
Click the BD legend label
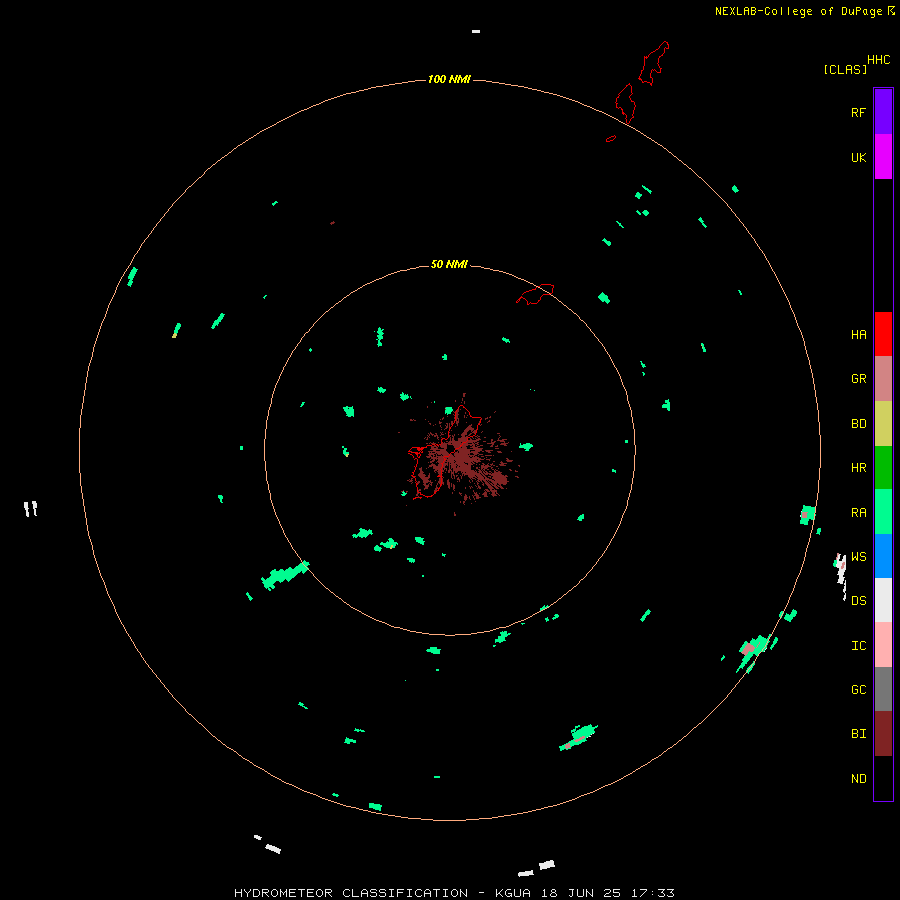pyautogui.click(x=858, y=424)
